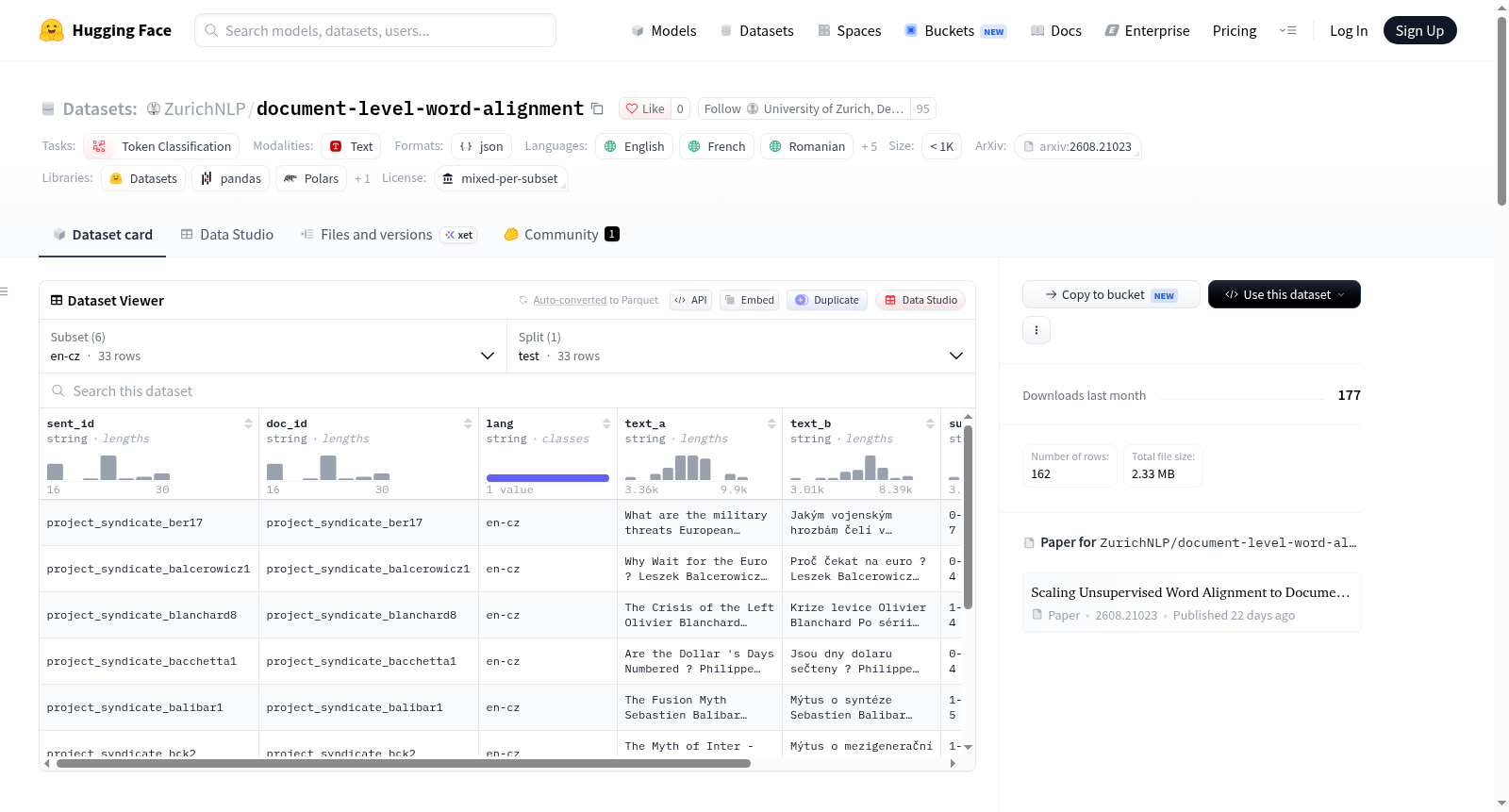Sort by the doc_id column icon
1509x812 pixels.
click(x=468, y=423)
